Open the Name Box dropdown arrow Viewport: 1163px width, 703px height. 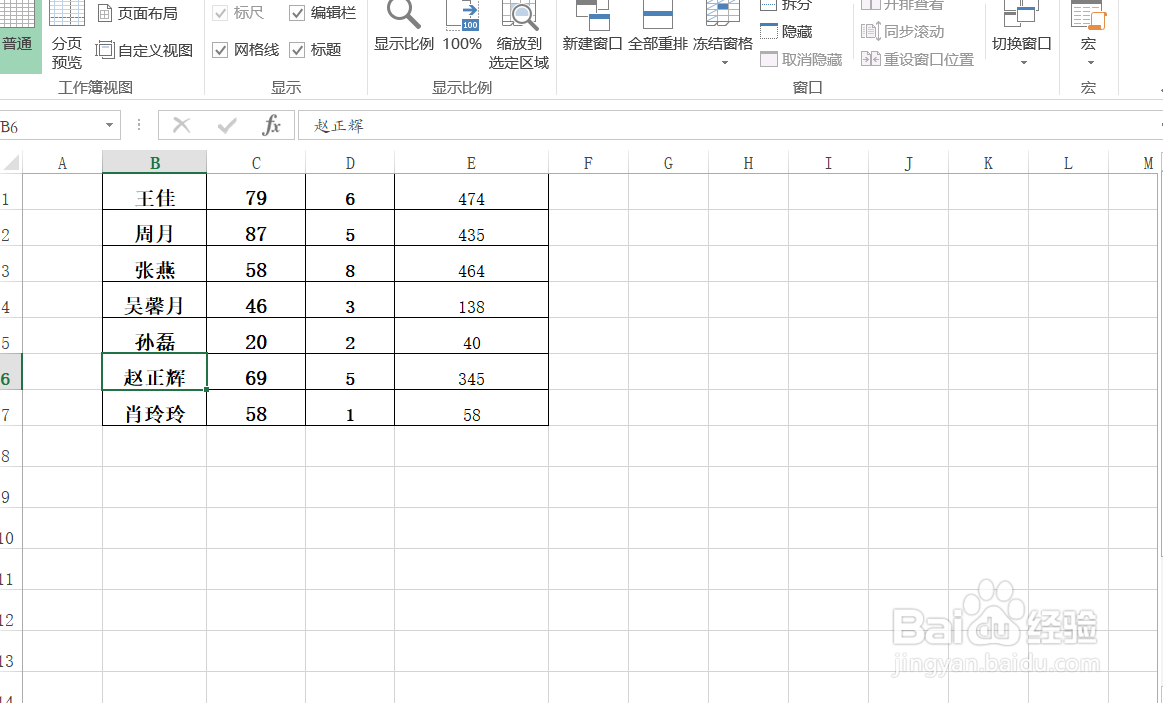[x=112, y=125]
